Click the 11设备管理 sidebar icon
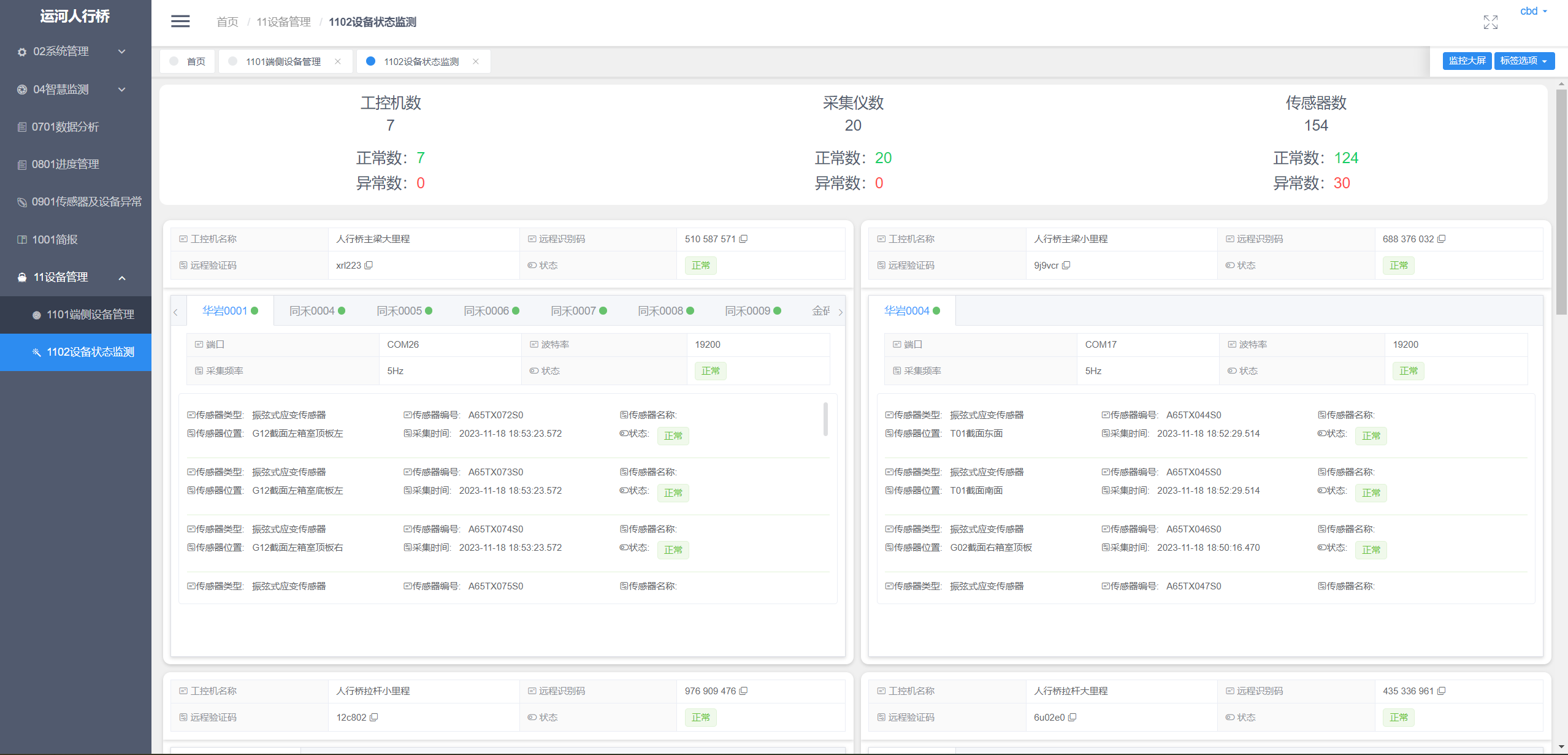The height and width of the screenshot is (755, 1568). pos(22,277)
